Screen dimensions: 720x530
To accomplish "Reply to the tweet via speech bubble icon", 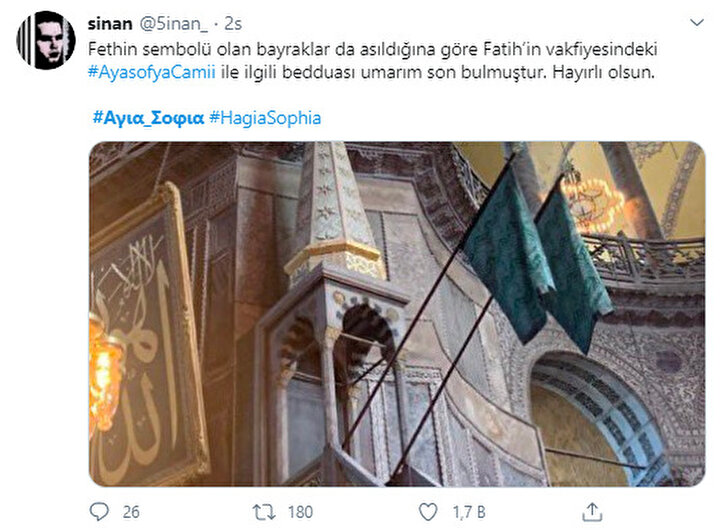I will tap(99, 512).
